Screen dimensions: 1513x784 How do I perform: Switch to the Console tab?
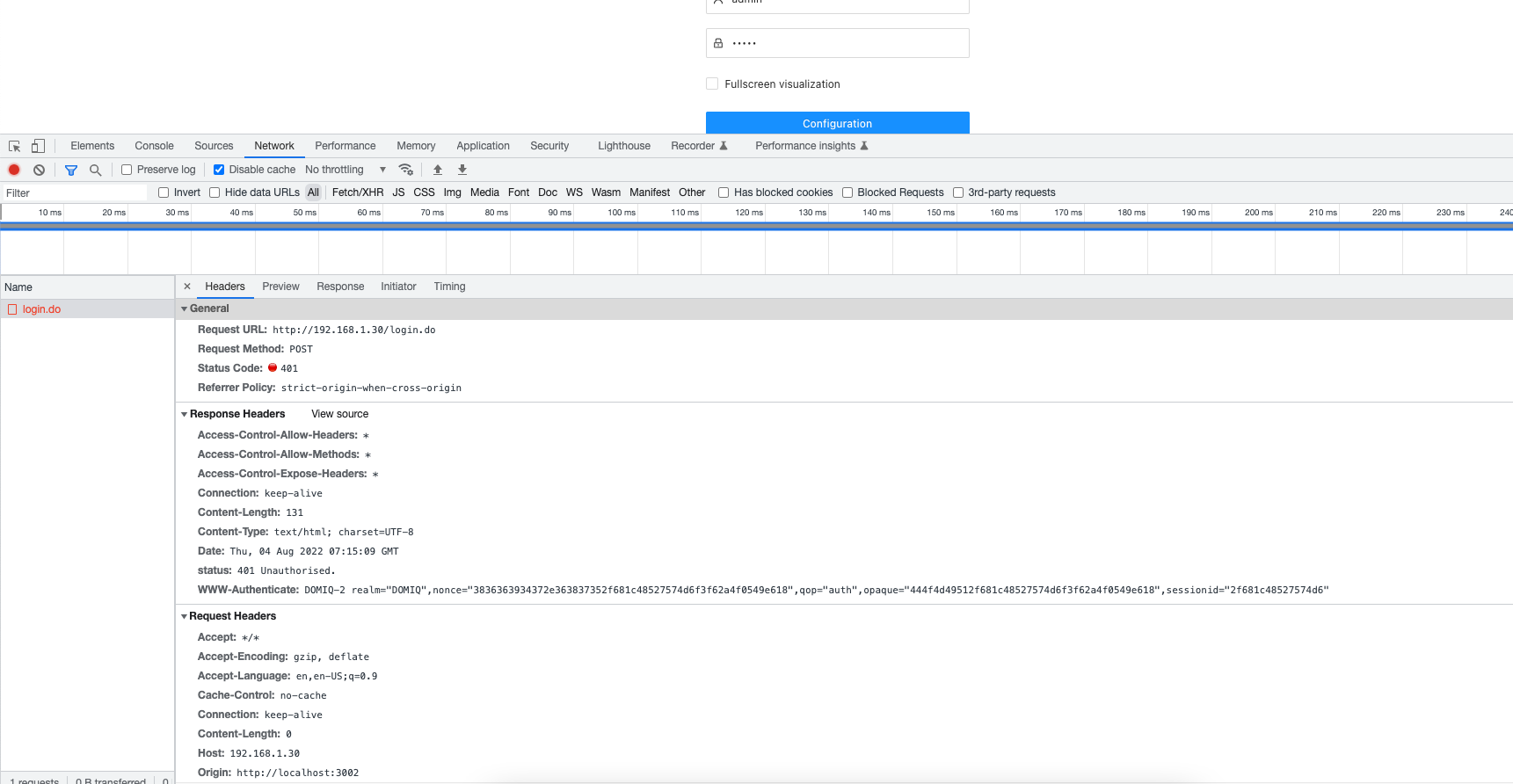pos(154,146)
